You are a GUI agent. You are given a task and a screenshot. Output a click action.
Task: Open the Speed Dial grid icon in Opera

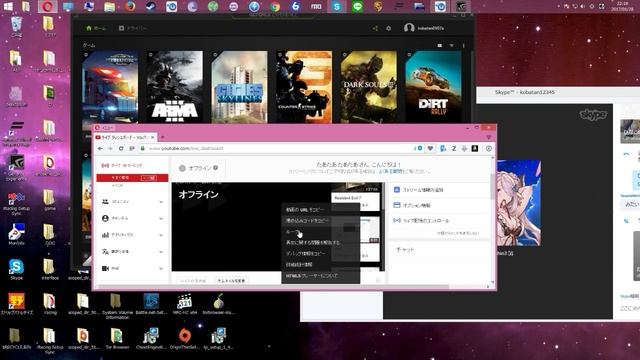pyautogui.click(x=131, y=149)
